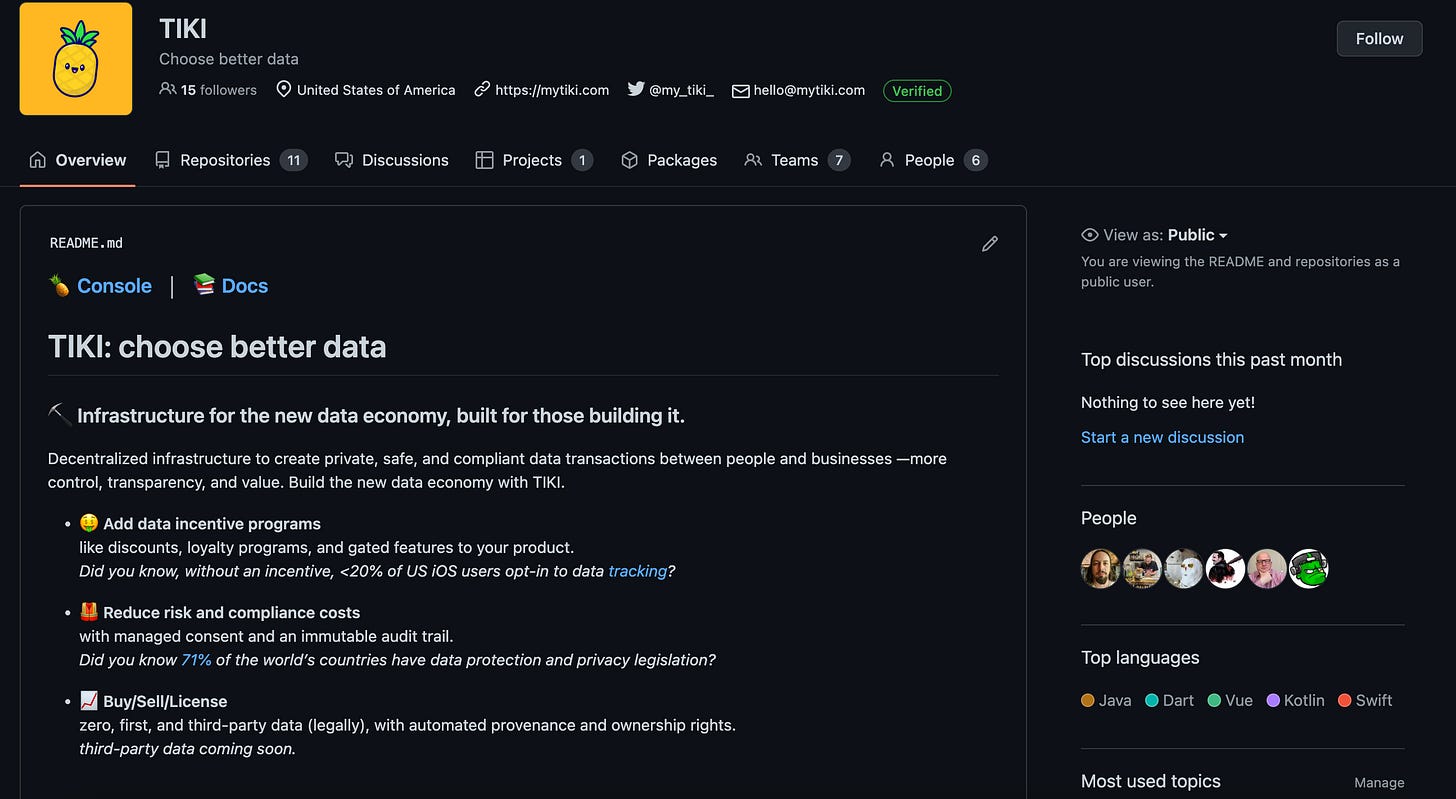1456x799 pixels.
Task: Click the pencil icon to edit README
Action: tap(990, 243)
